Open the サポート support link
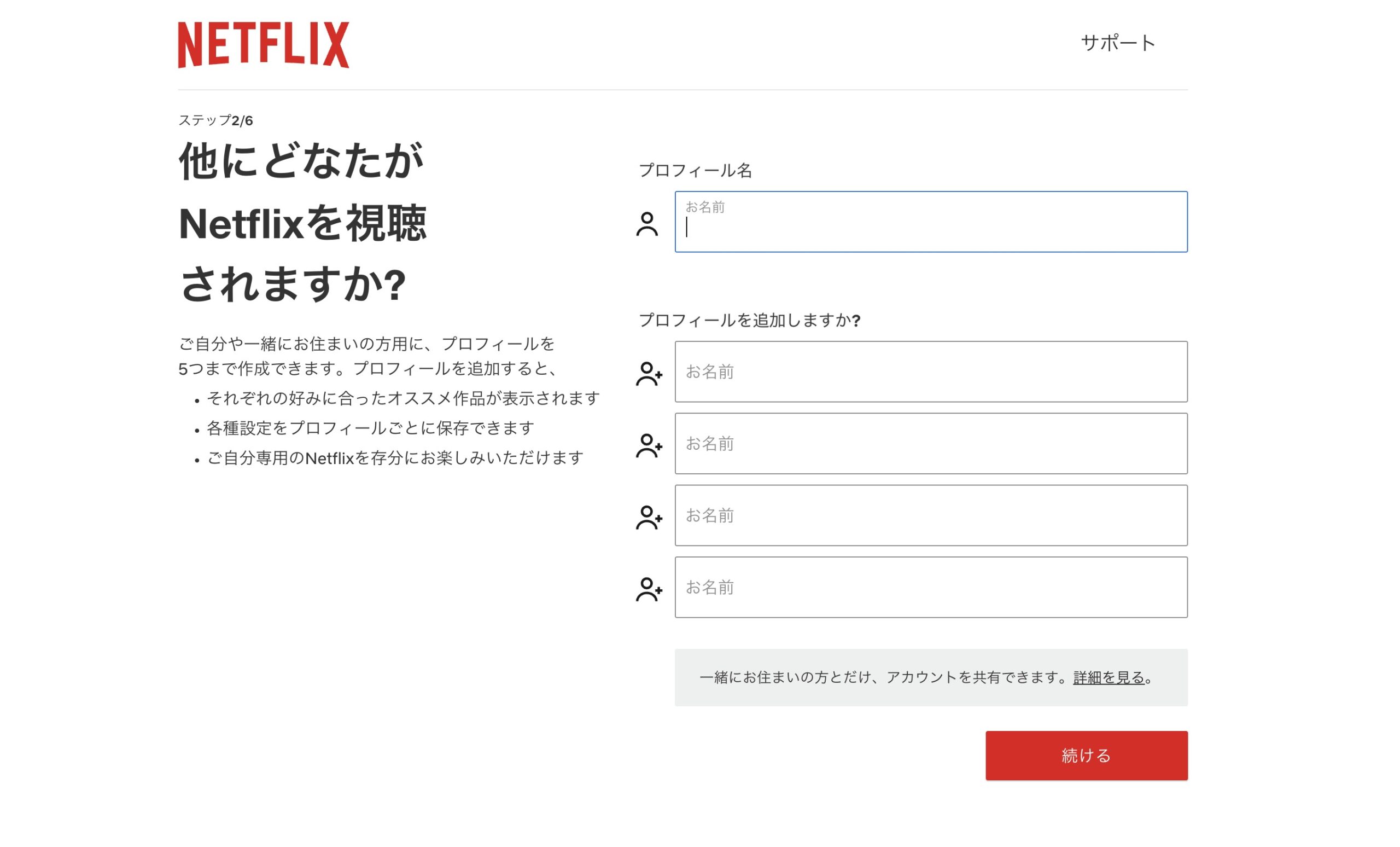The width and height of the screenshot is (1400, 847). tap(1118, 43)
